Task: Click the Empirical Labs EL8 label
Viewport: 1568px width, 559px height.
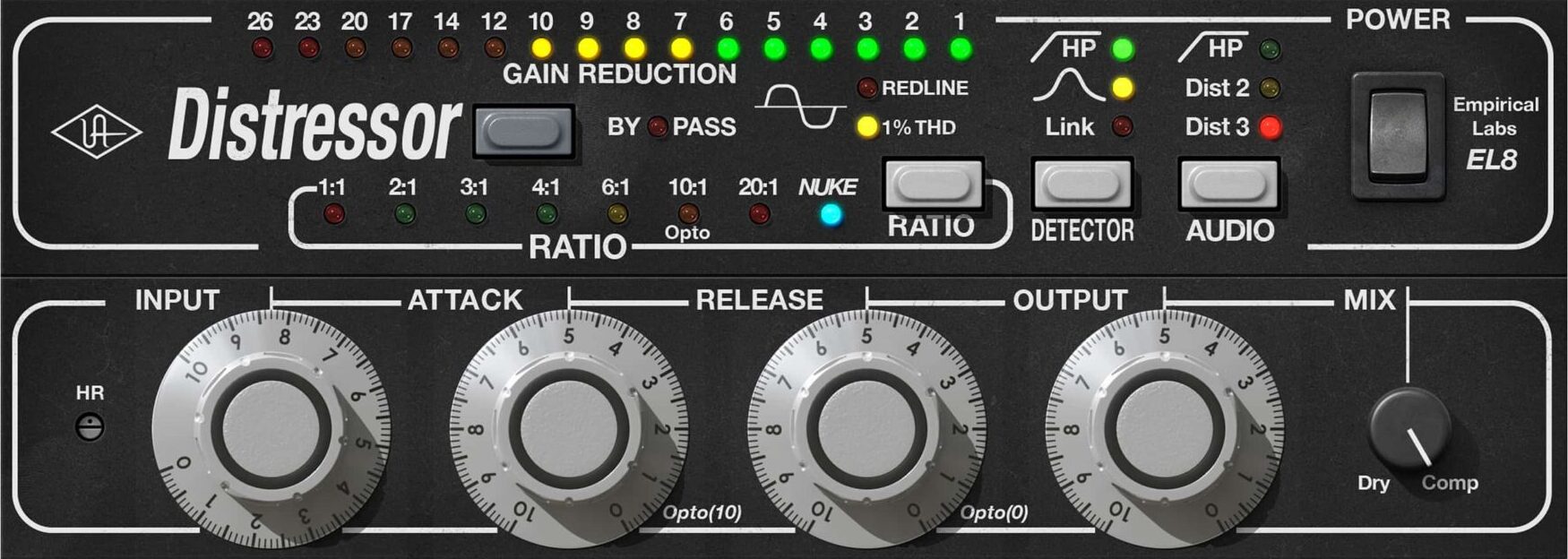Action: pyautogui.click(x=1495, y=133)
